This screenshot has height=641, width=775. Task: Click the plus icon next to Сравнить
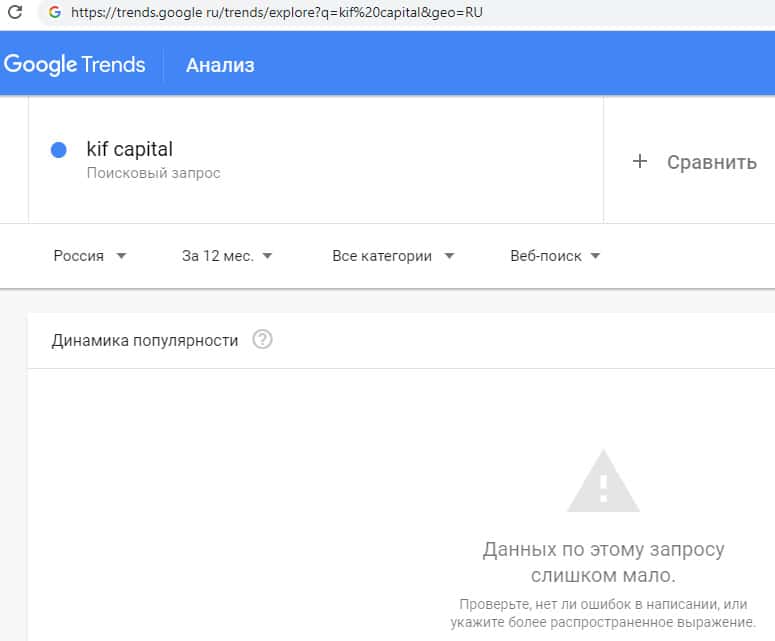click(640, 161)
